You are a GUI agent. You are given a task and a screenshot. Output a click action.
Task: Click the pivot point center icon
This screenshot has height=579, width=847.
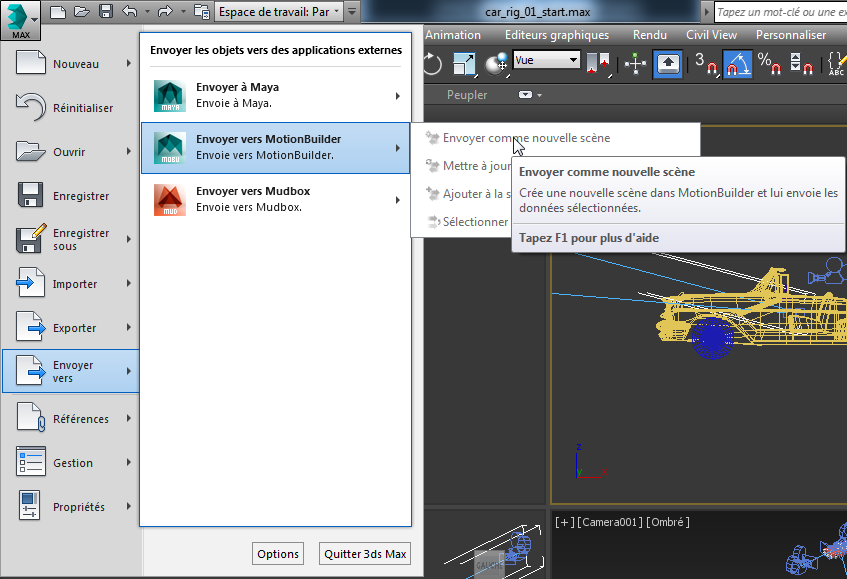(598, 64)
